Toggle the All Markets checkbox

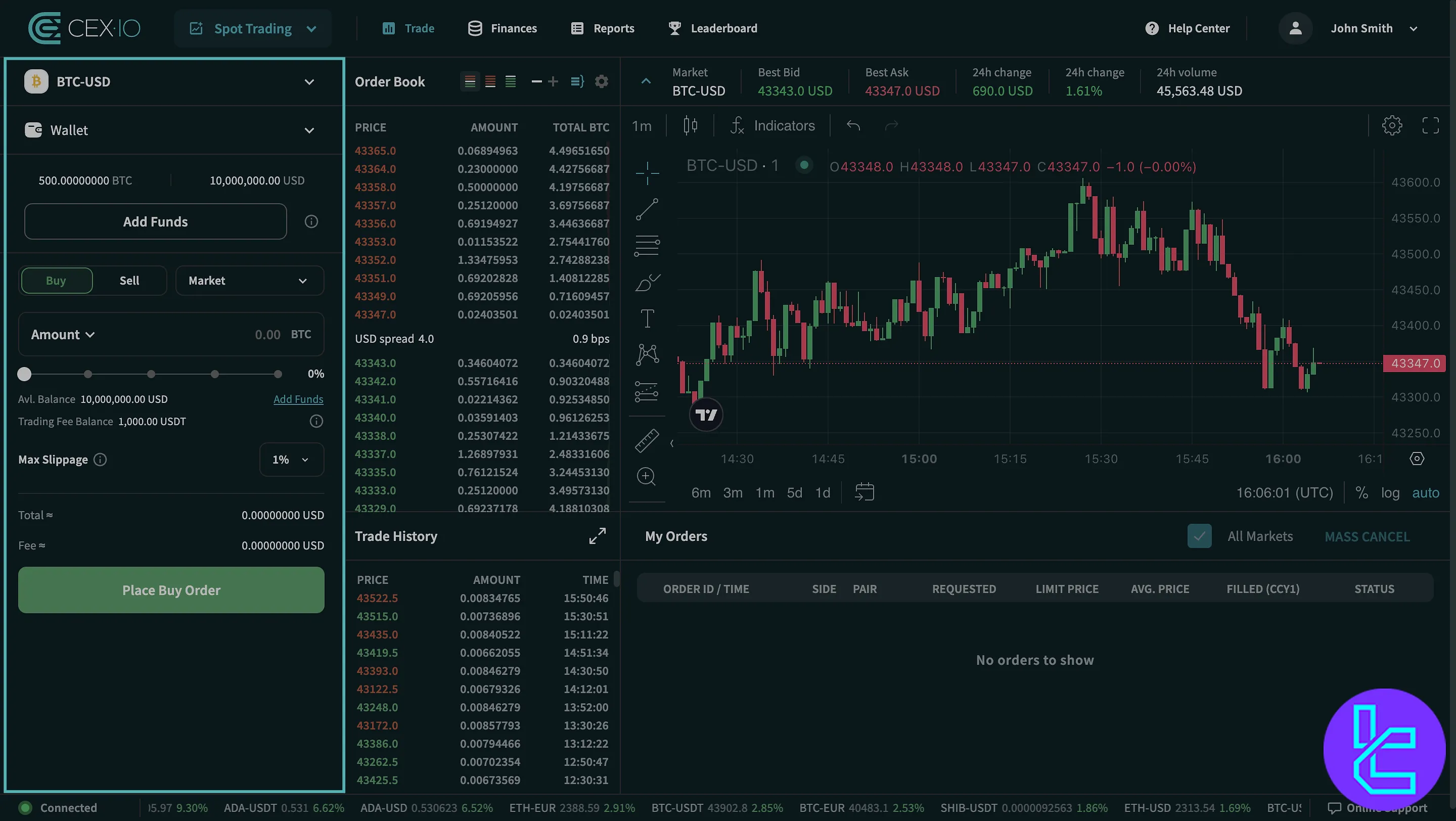point(1199,536)
